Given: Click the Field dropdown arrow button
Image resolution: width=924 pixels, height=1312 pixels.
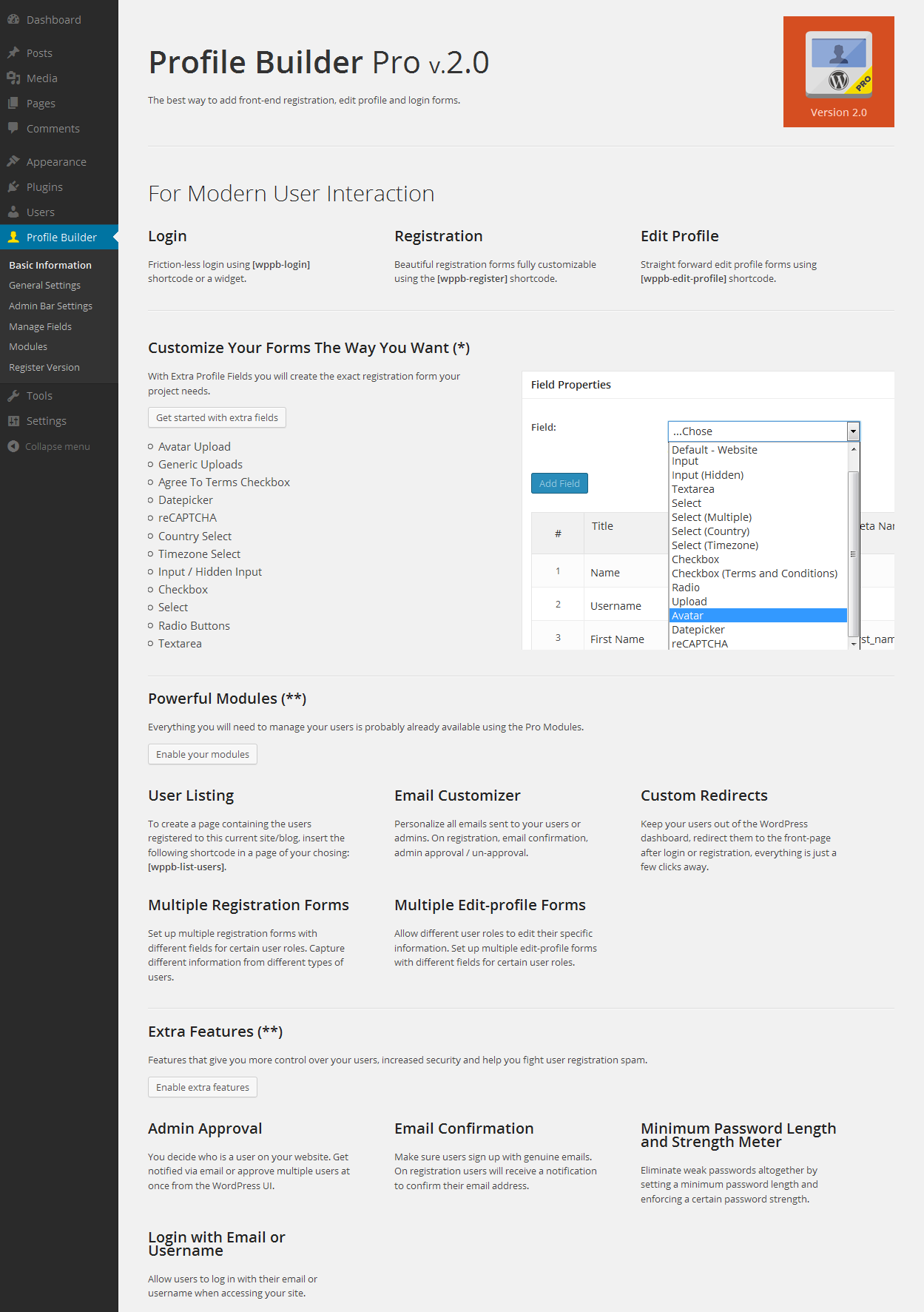Looking at the screenshot, I should point(853,431).
